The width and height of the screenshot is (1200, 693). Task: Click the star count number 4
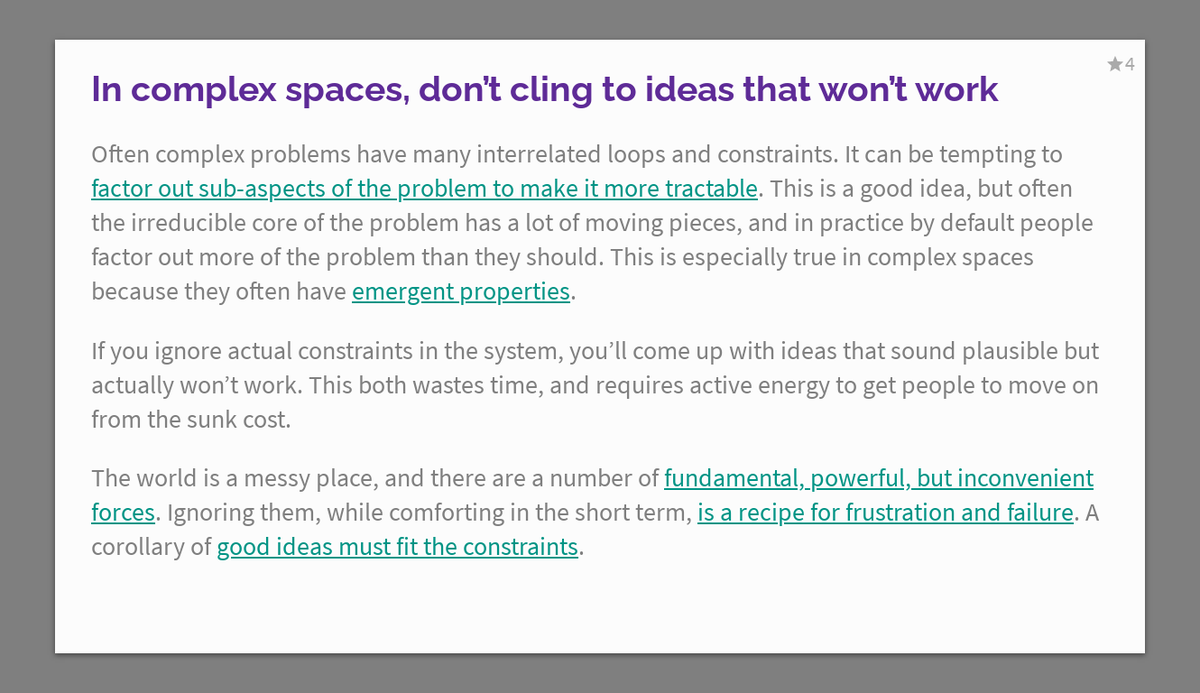[x=1129, y=65]
